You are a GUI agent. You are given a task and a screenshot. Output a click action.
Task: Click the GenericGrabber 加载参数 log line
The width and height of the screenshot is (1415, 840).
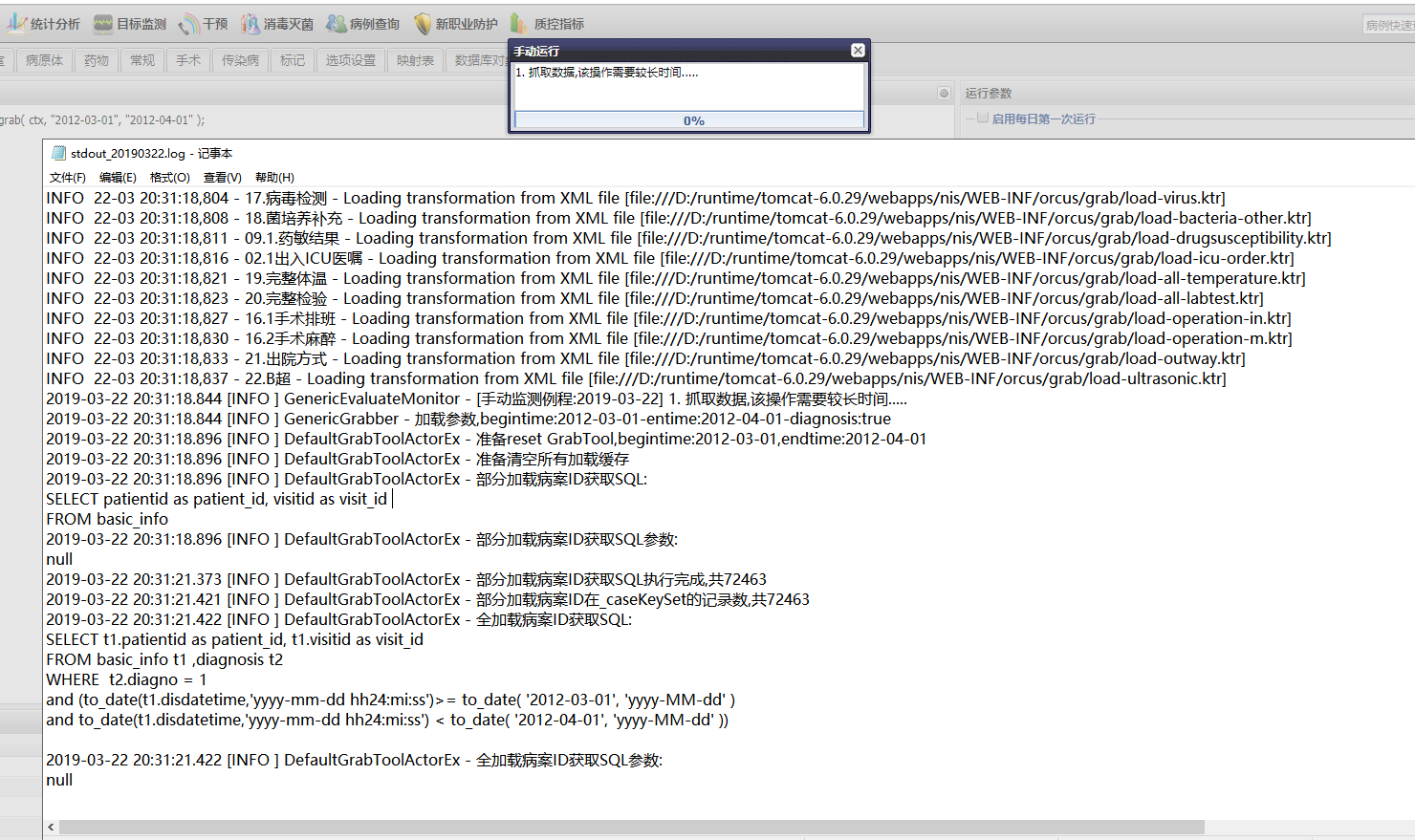468,419
